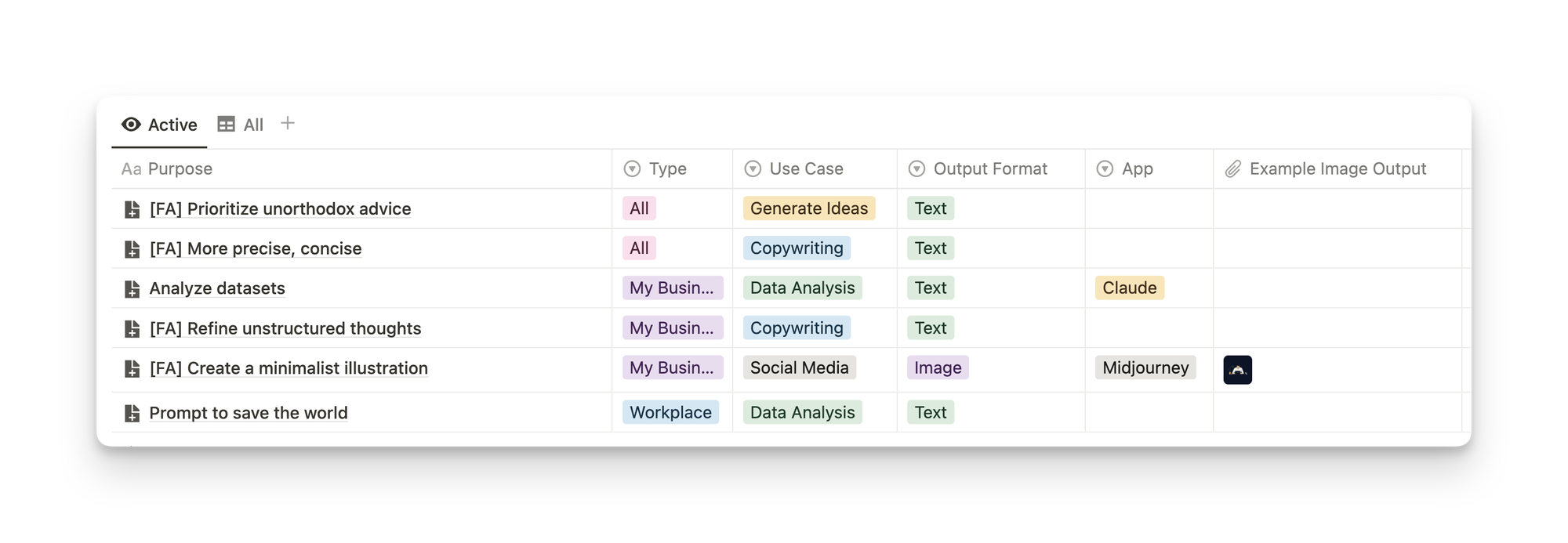Open the More precise, concise page link

coord(256,248)
